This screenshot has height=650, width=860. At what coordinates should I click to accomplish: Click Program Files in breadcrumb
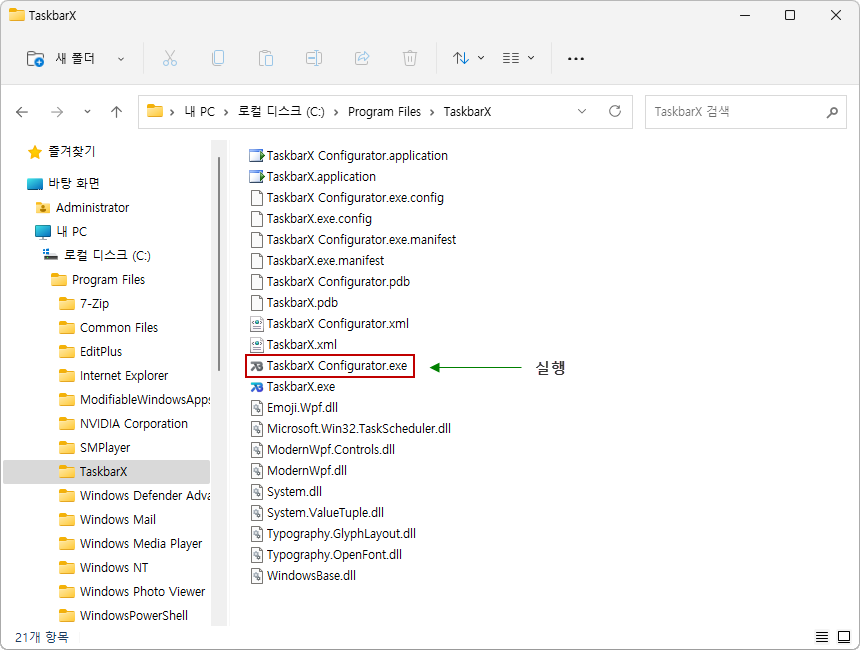[x=384, y=111]
